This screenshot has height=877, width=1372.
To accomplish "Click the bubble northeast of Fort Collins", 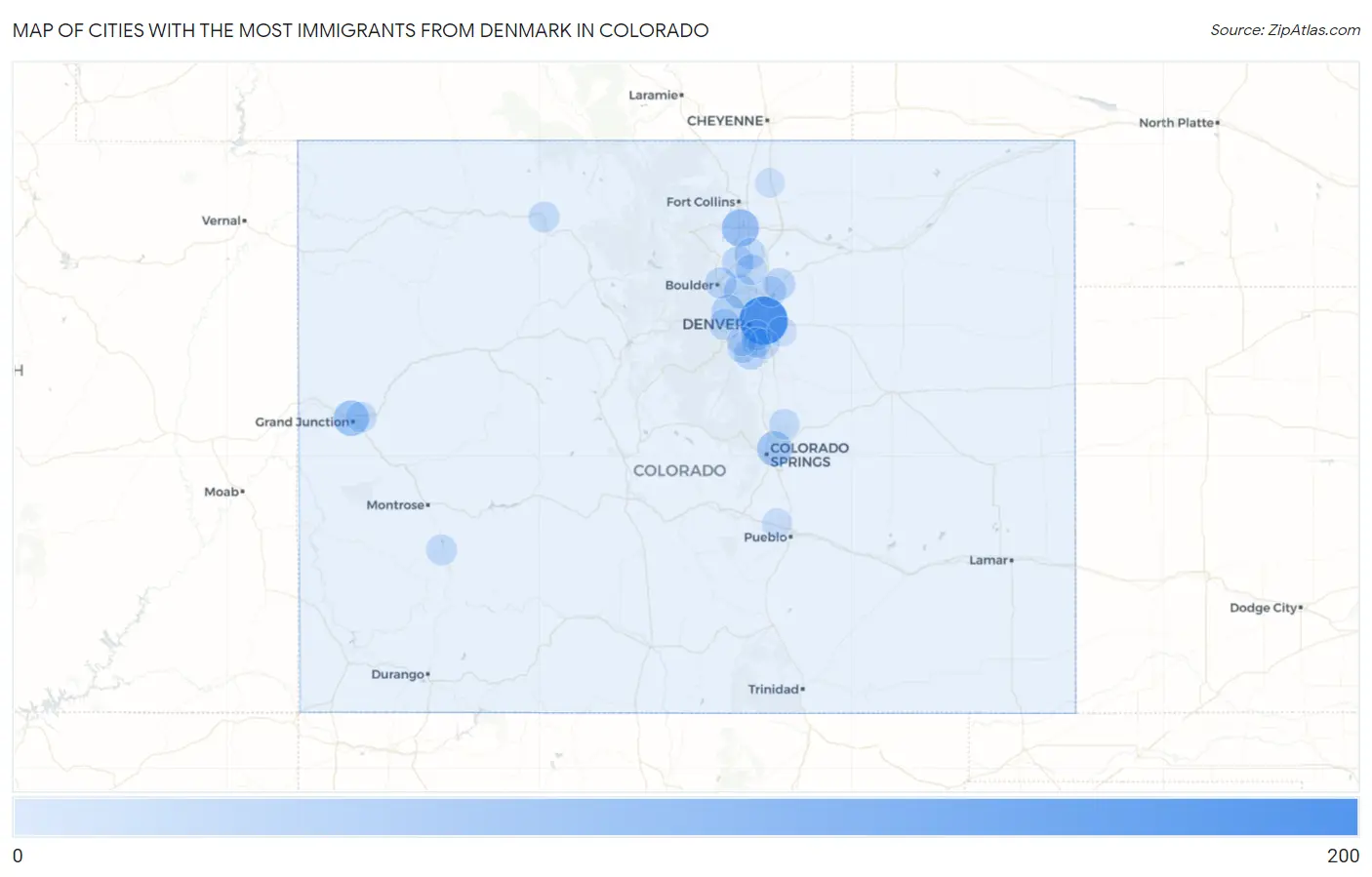I will pos(770,182).
